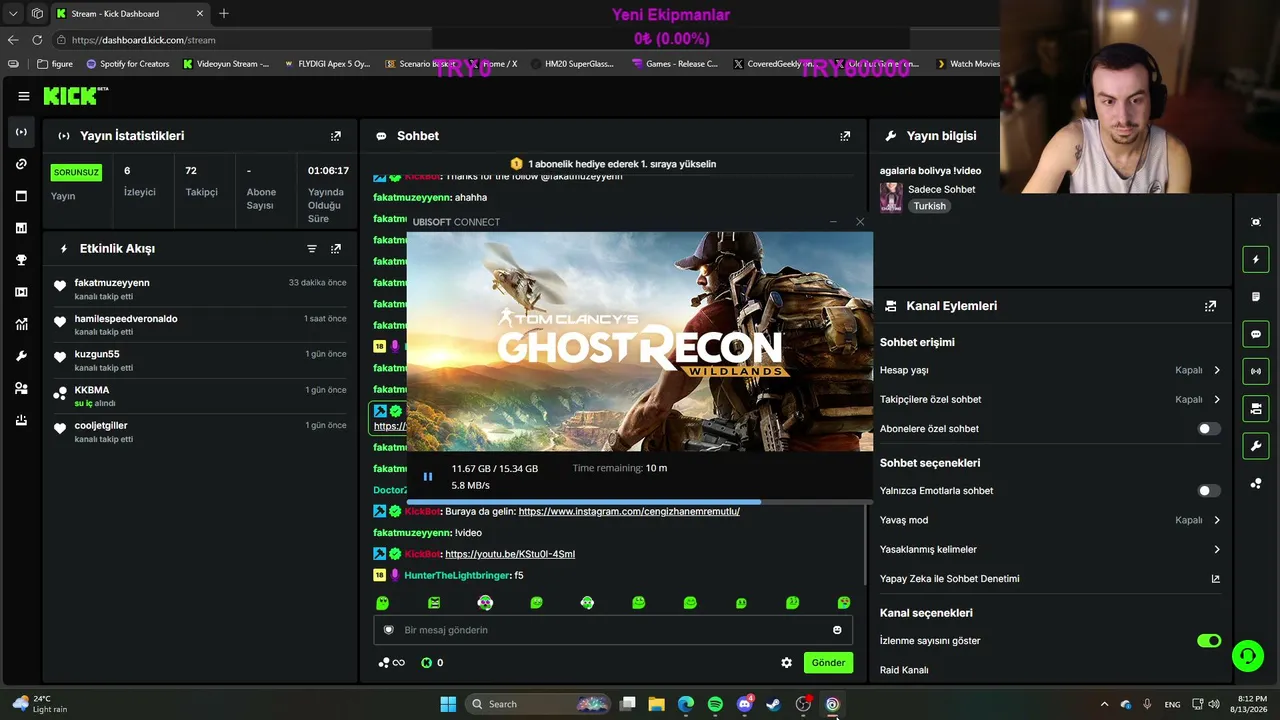Expand the Yavaş mod setting
Viewport: 1280px width, 720px height.
pos(1050,520)
